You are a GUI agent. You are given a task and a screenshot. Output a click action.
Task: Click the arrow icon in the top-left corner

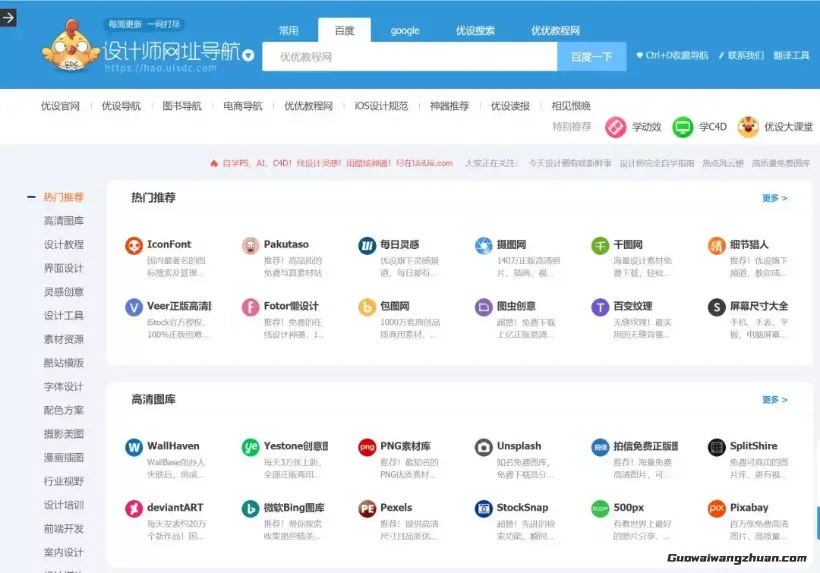pyautogui.click(x=8, y=18)
